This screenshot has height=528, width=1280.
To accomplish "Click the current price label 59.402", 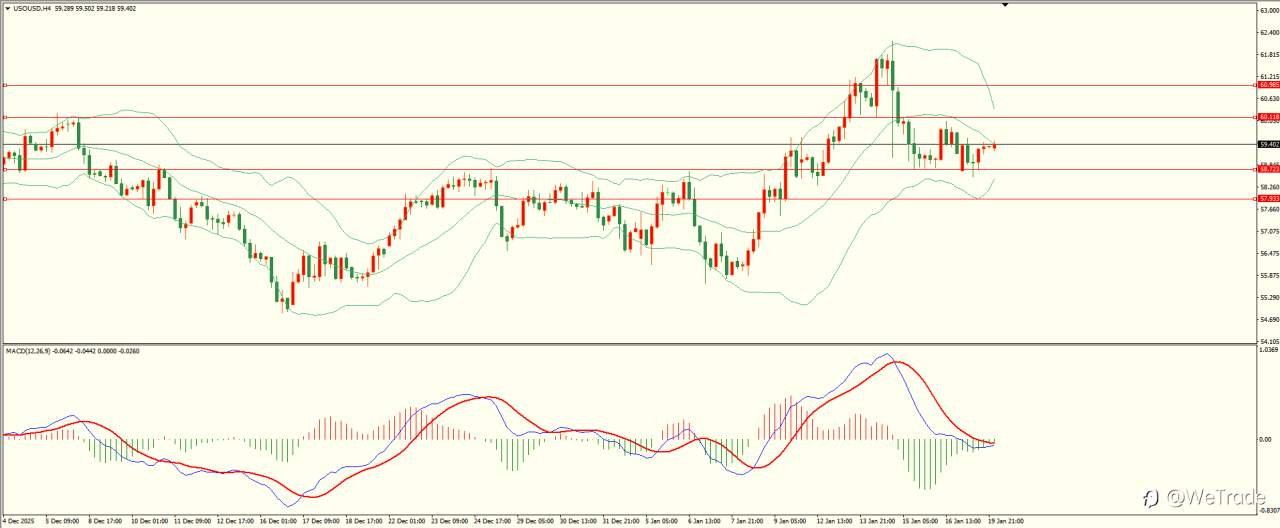I will pyautogui.click(x=1268, y=144).
